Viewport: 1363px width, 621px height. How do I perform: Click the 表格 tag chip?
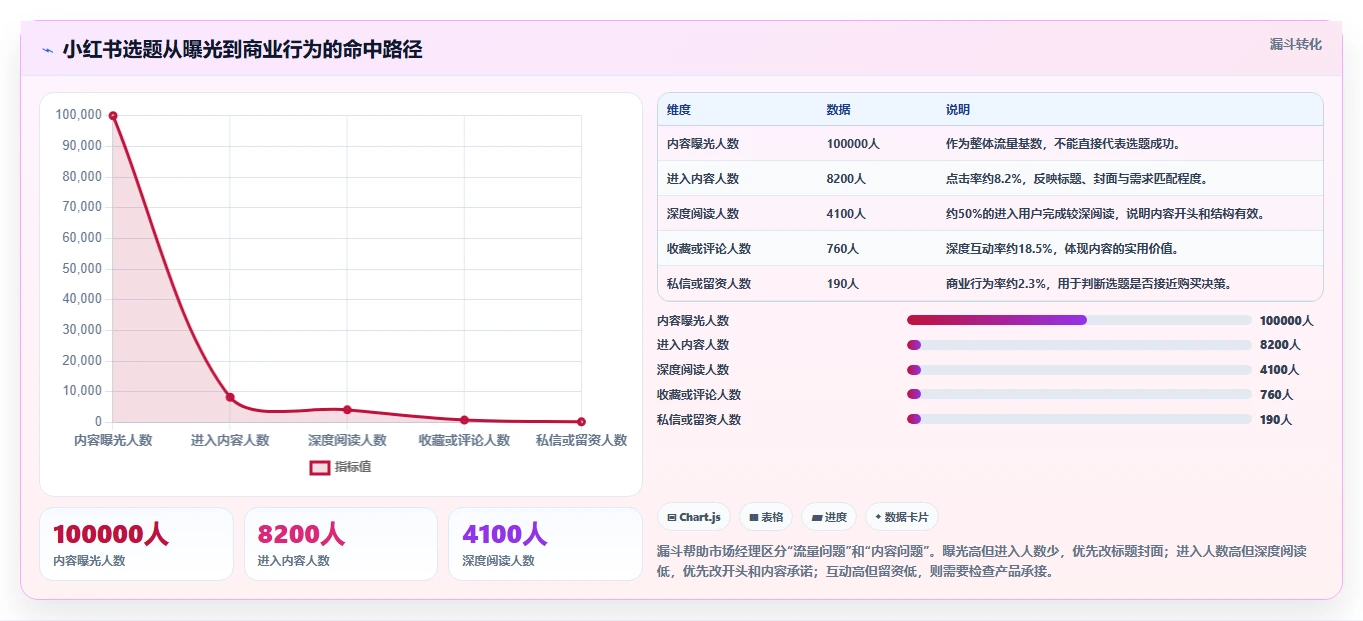pos(766,517)
